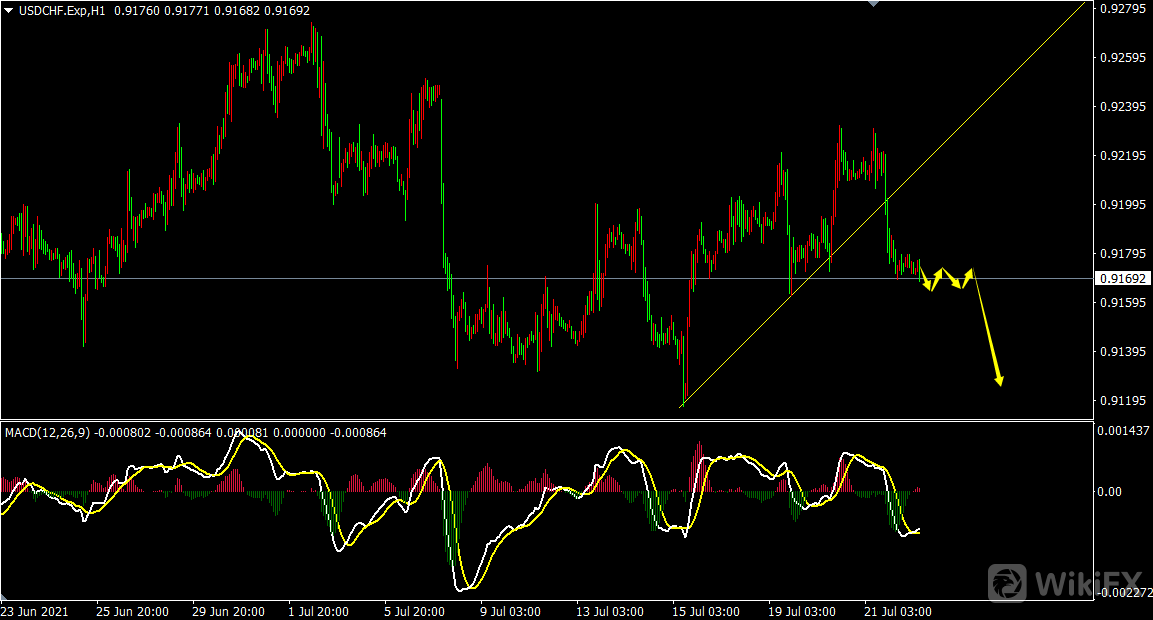Click the current price label 0.91692

(1123, 278)
